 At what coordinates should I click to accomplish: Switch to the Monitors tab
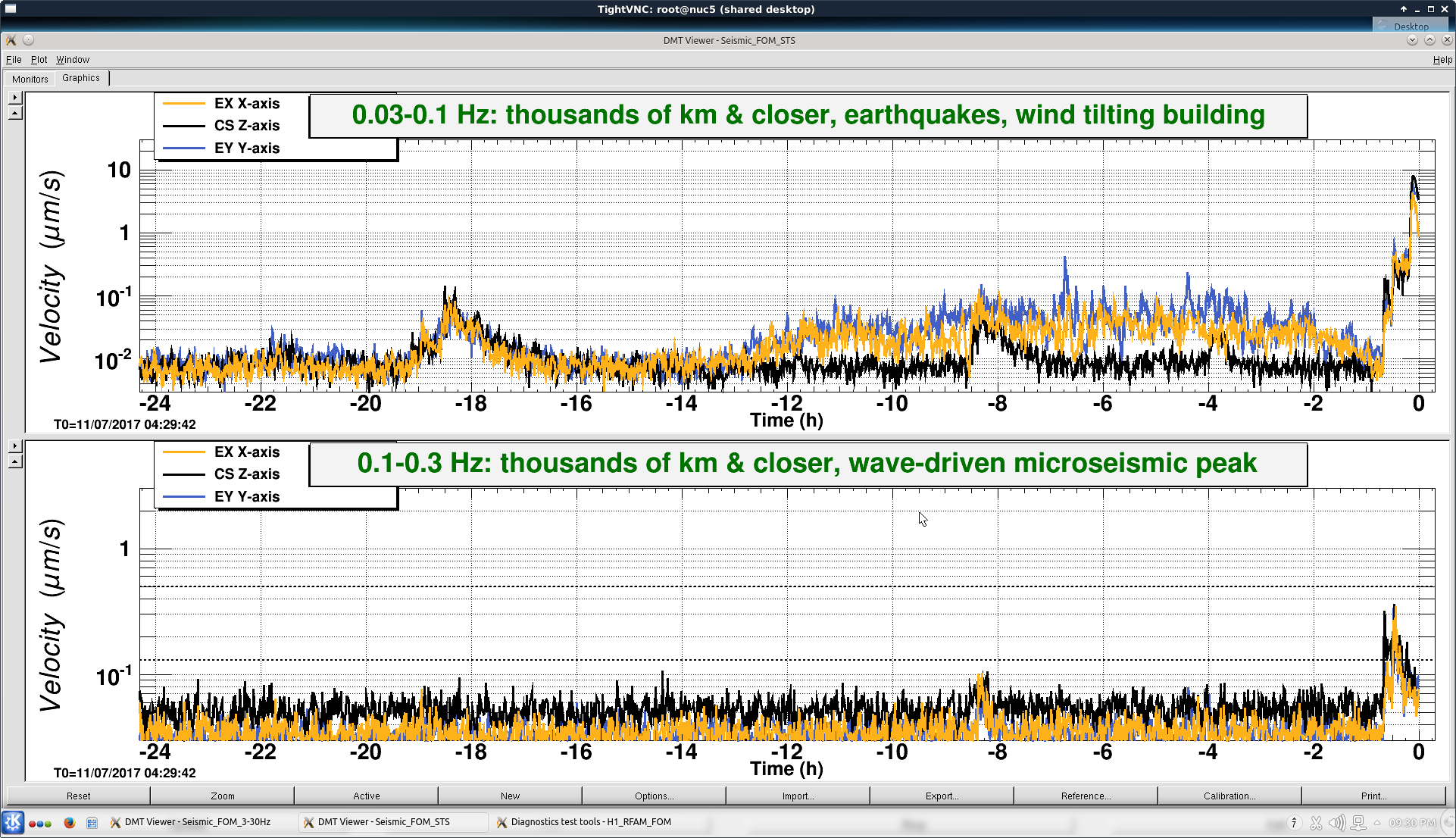tap(30, 79)
